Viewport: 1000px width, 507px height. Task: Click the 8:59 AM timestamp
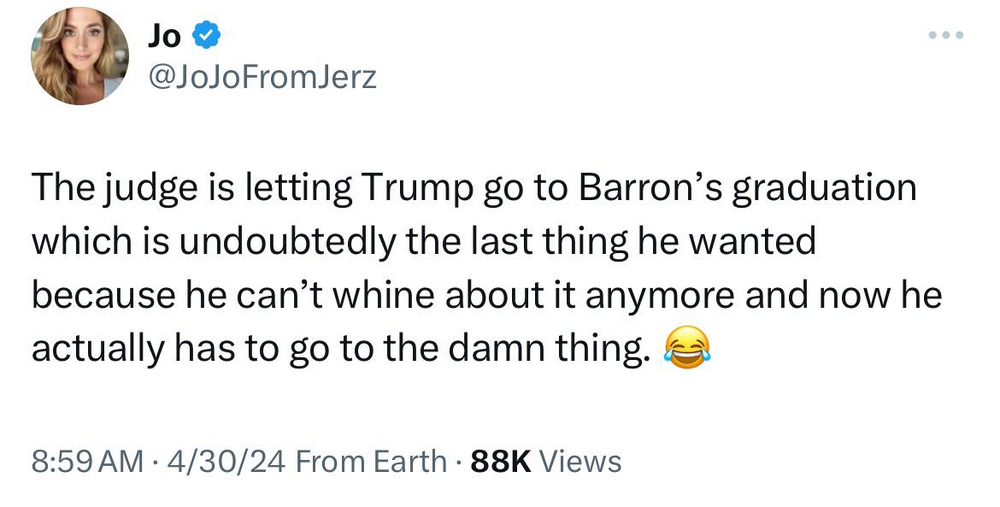[x=87, y=461]
